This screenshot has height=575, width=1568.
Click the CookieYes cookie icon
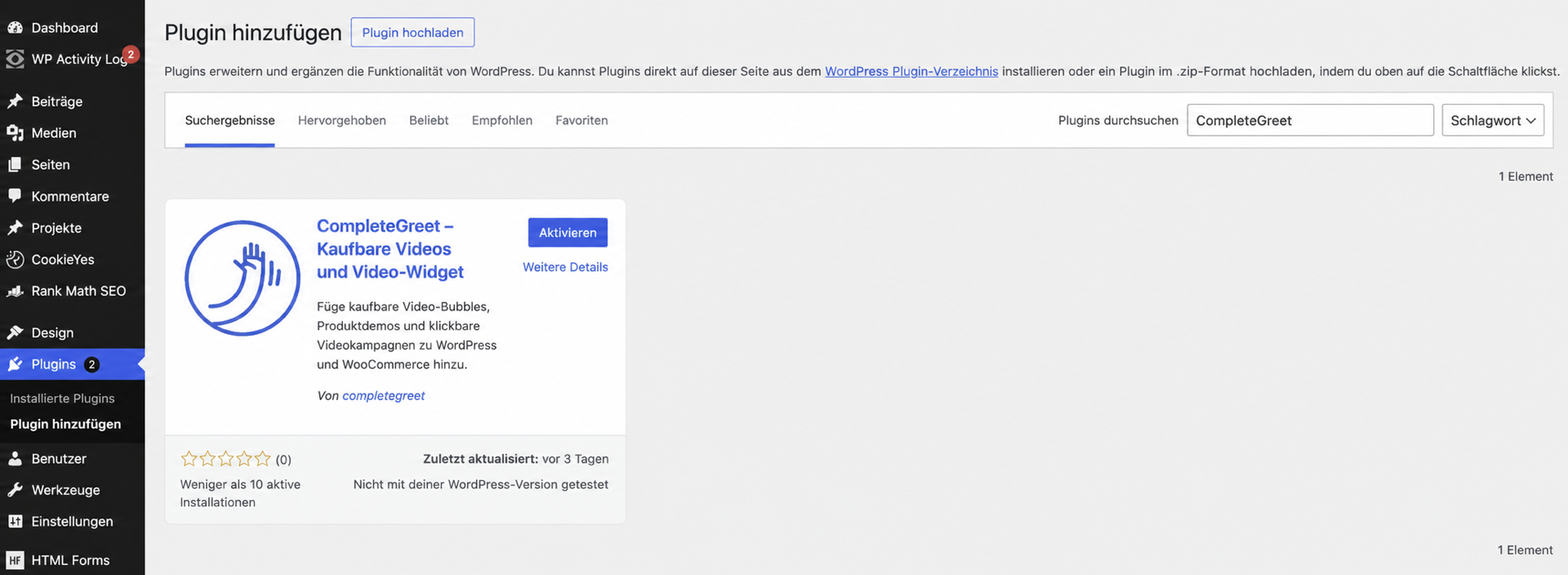tap(15, 260)
